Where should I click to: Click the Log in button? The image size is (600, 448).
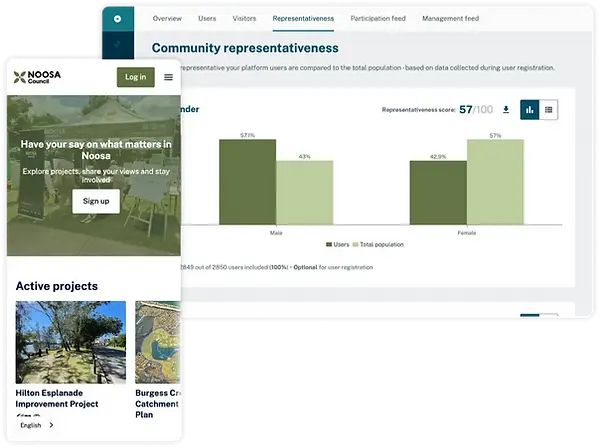click(x=136, y=77)
